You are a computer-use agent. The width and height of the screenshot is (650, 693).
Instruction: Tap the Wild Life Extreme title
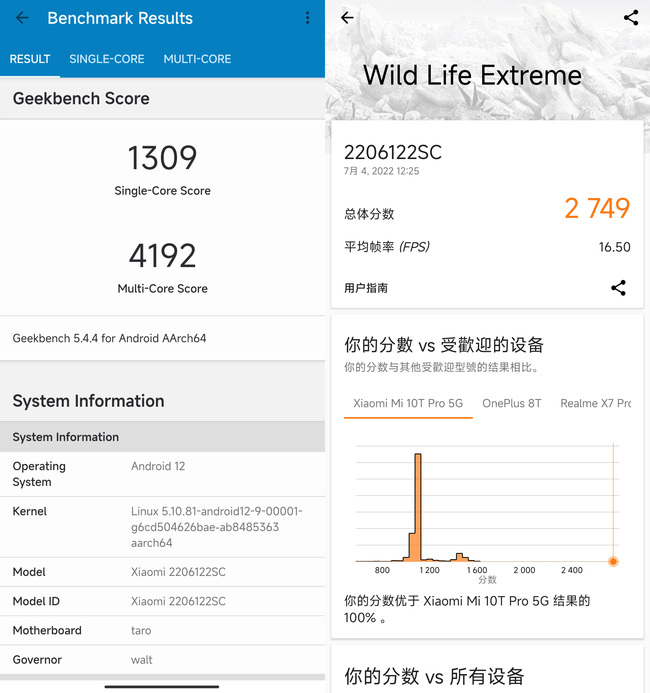[x=472, y=75]
